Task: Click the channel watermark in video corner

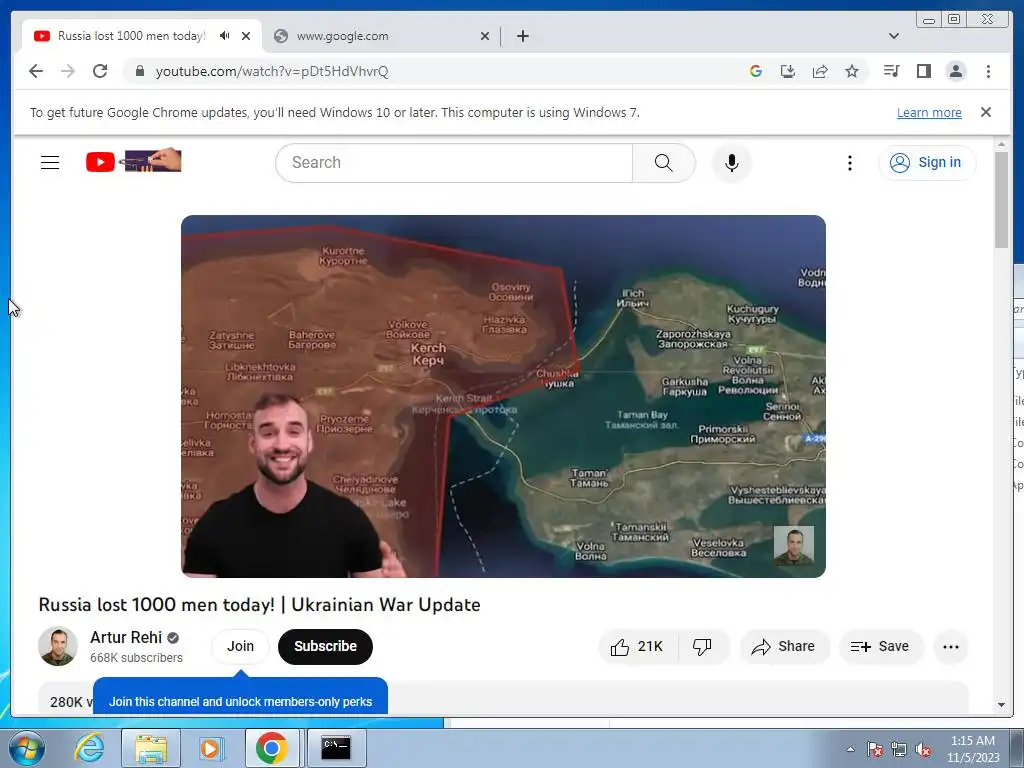Action: click(793, 546)
